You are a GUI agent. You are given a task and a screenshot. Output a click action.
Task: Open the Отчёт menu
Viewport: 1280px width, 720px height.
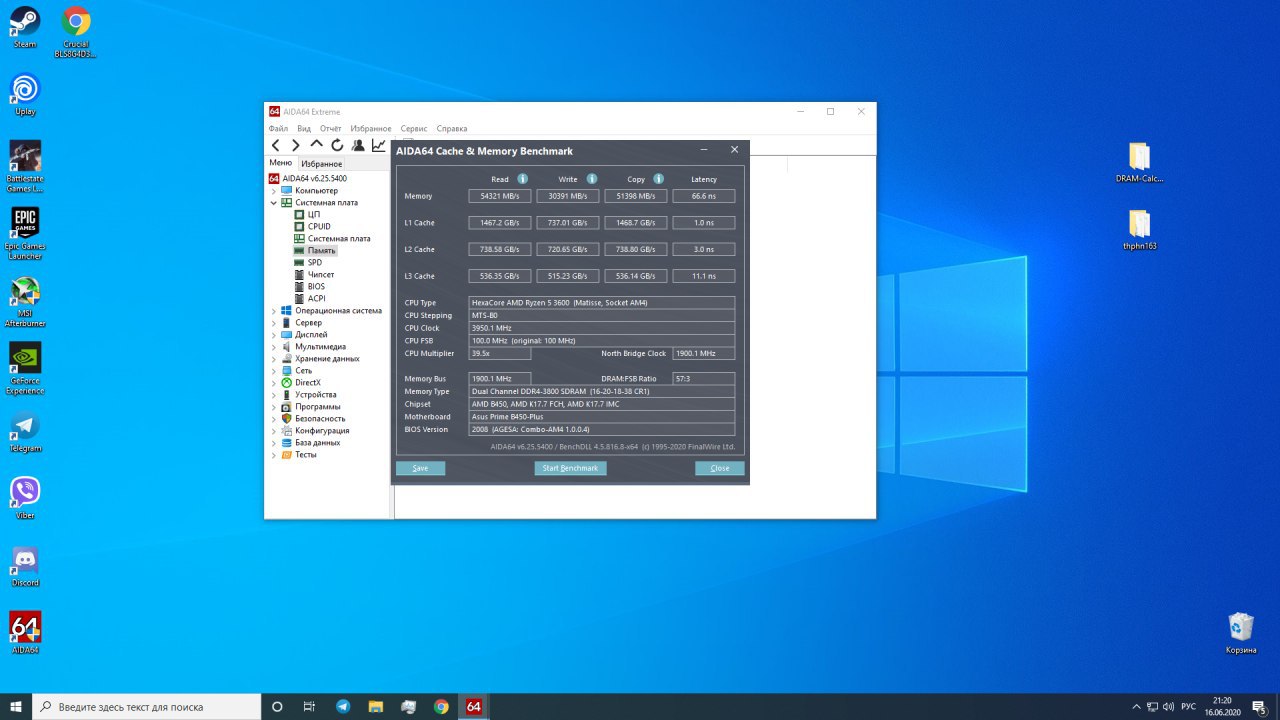(x=331, y=128)
